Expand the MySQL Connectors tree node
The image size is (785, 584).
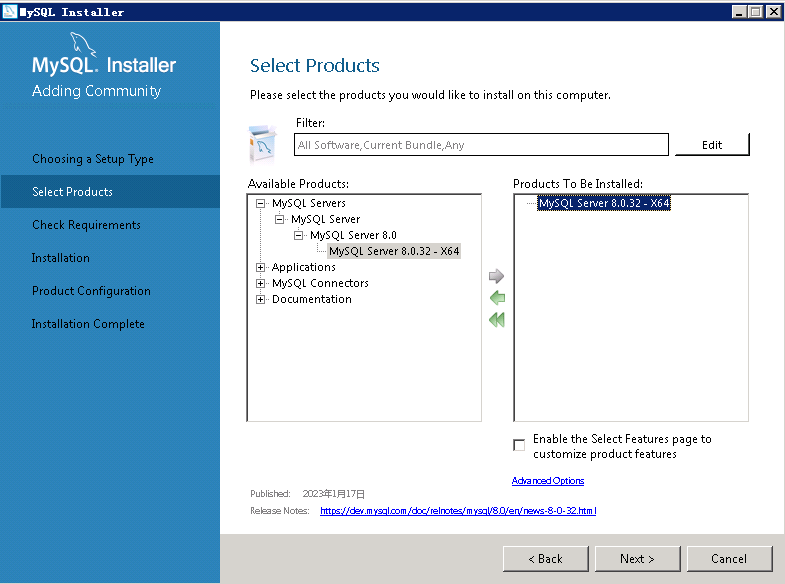[x=260, y=283]
